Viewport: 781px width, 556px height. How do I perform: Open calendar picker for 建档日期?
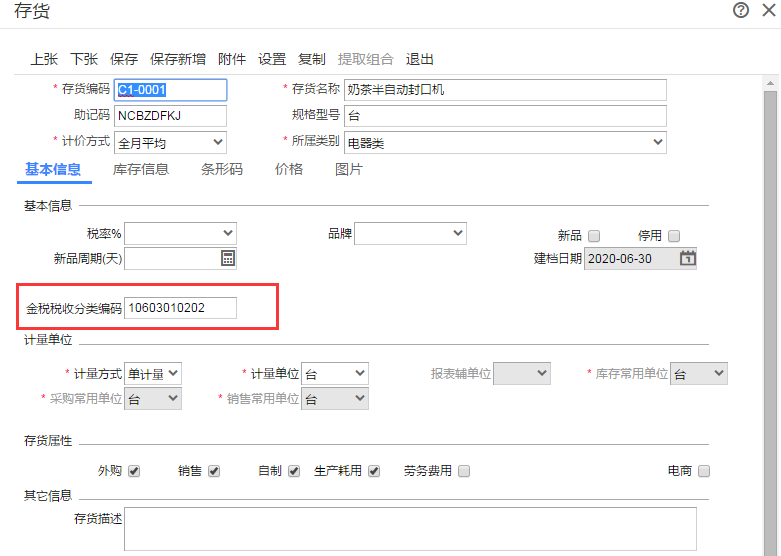pyautogui.click(x=688, y=258)
